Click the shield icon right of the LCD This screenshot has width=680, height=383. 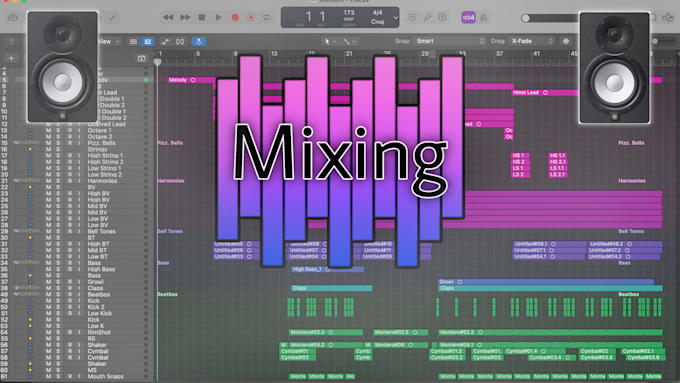point(412,18)
